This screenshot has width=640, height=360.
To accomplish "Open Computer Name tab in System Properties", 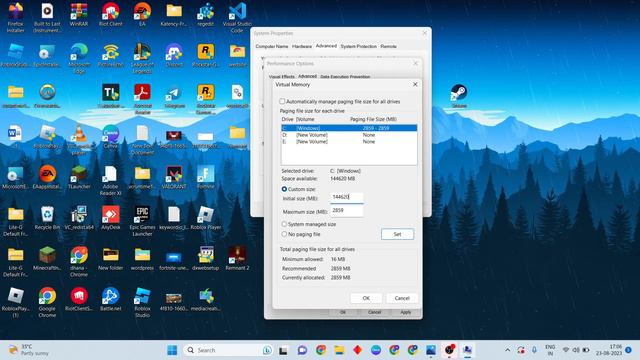I will [272, 47].
